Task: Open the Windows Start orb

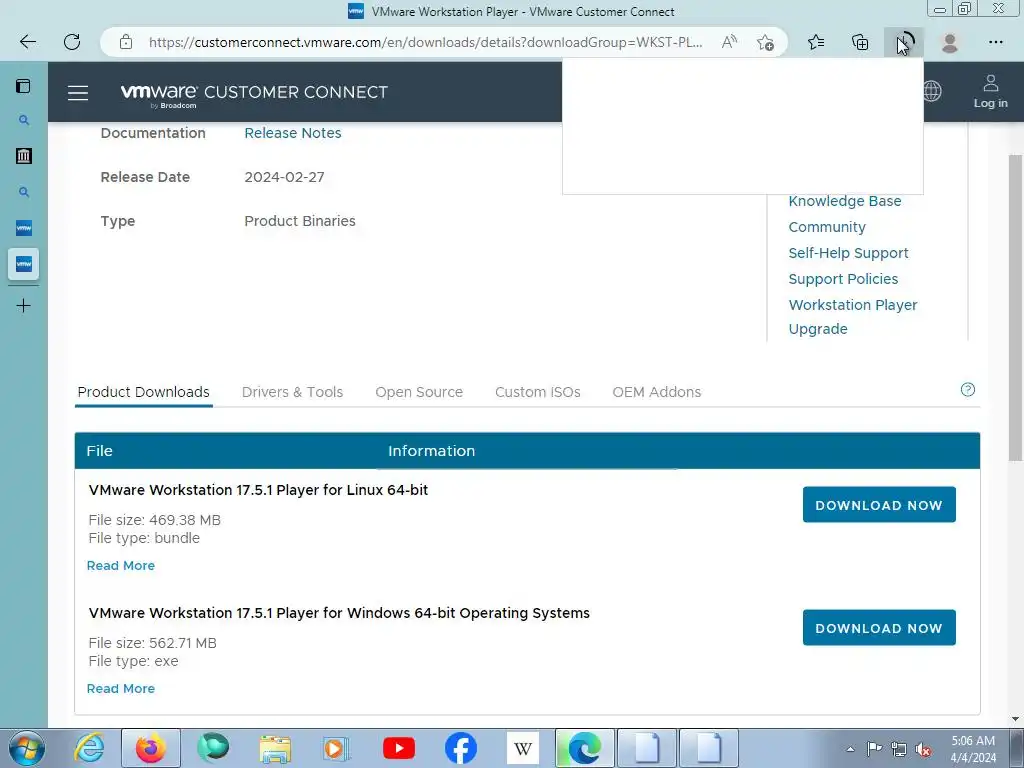Action: pyautogui.click(x=26, y=748)
